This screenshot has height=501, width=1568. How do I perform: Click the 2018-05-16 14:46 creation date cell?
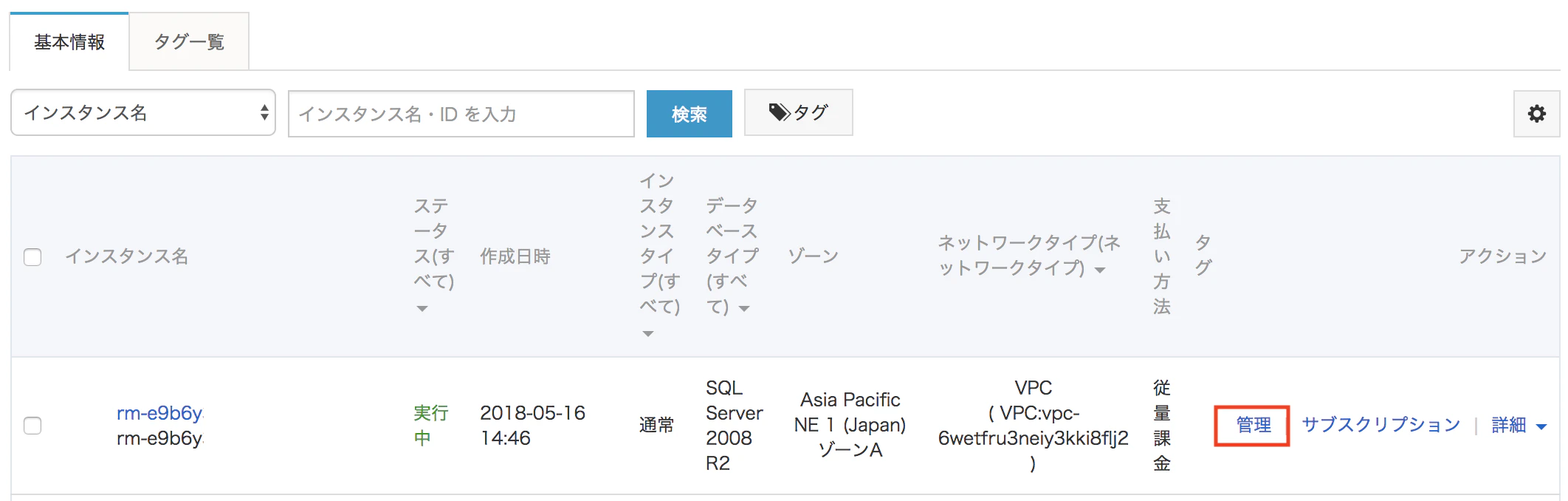532,426
